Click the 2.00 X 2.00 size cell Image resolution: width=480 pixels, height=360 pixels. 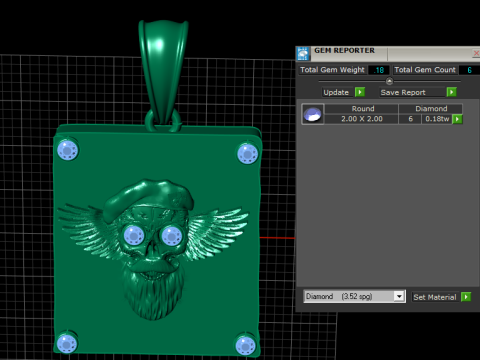tap(362, 119)
